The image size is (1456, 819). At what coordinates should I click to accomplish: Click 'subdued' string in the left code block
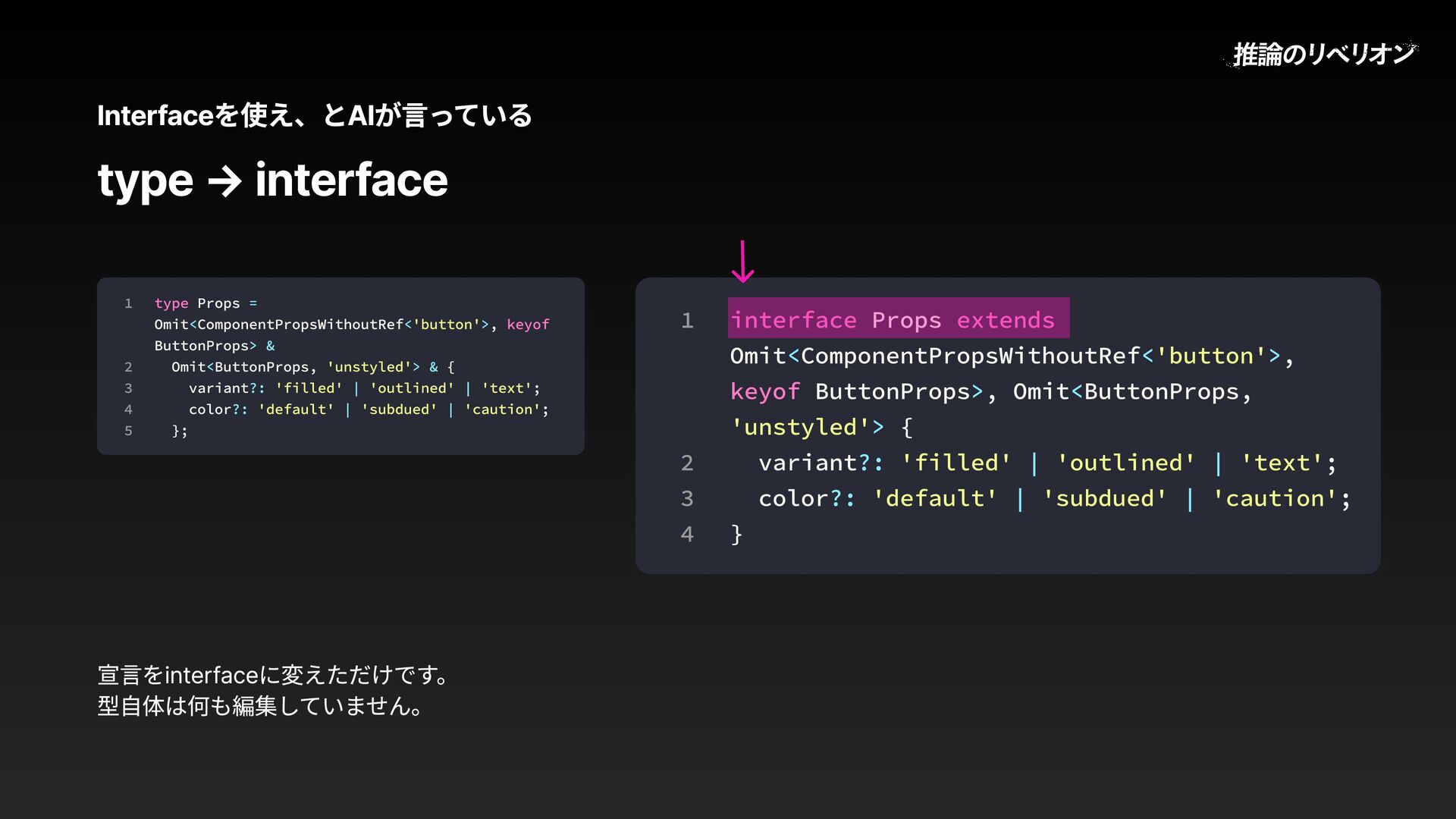(399, 409)
